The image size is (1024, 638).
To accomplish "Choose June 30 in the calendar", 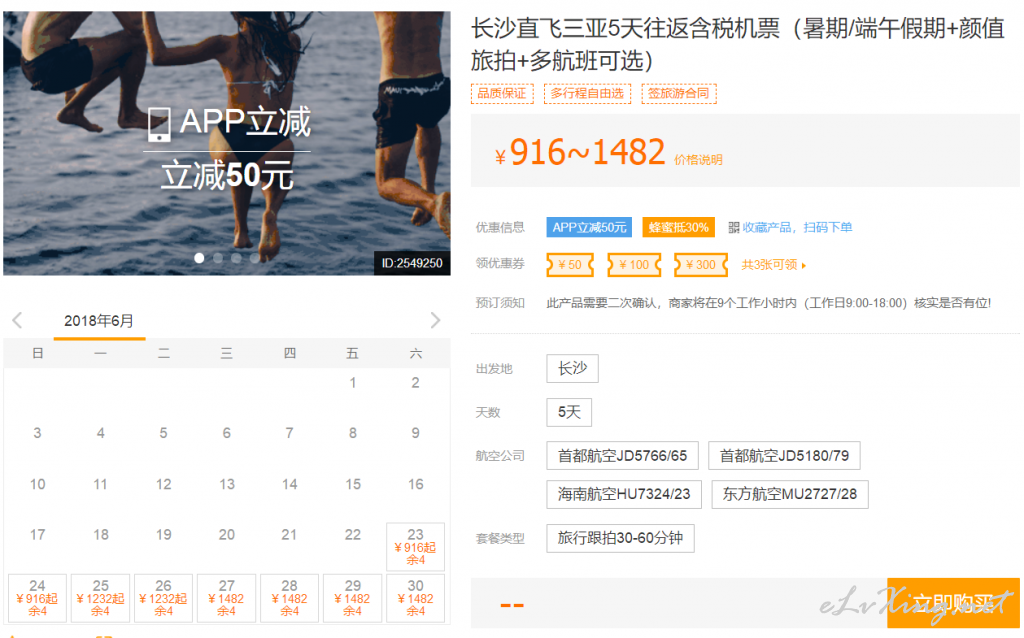I will (x=415, y=598).
